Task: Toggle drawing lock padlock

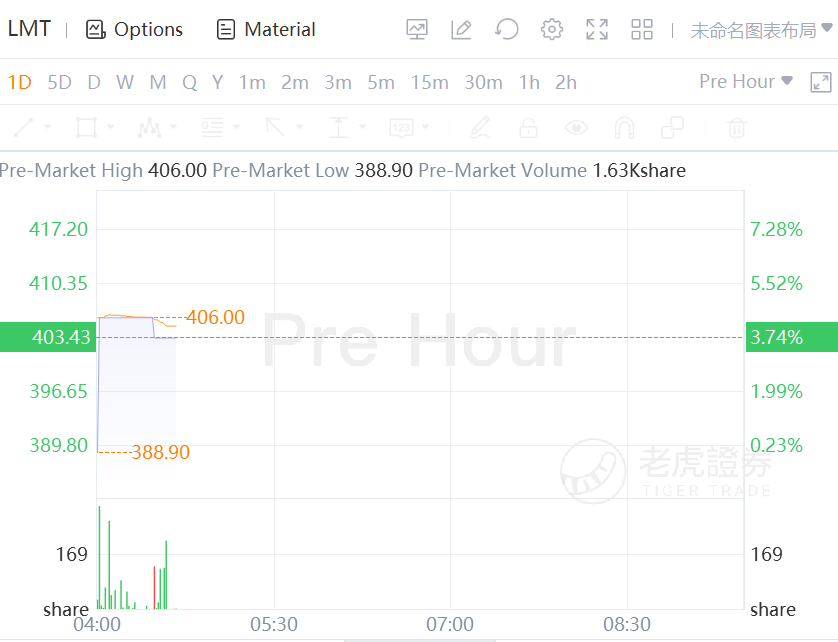Action: (x=528, y=128)
